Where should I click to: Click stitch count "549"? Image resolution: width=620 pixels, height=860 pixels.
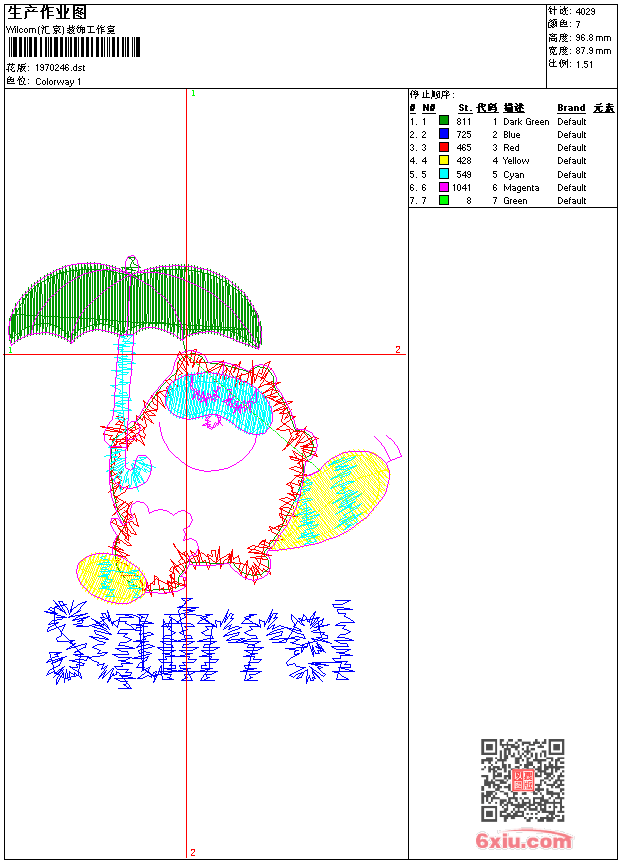[464, 174]
